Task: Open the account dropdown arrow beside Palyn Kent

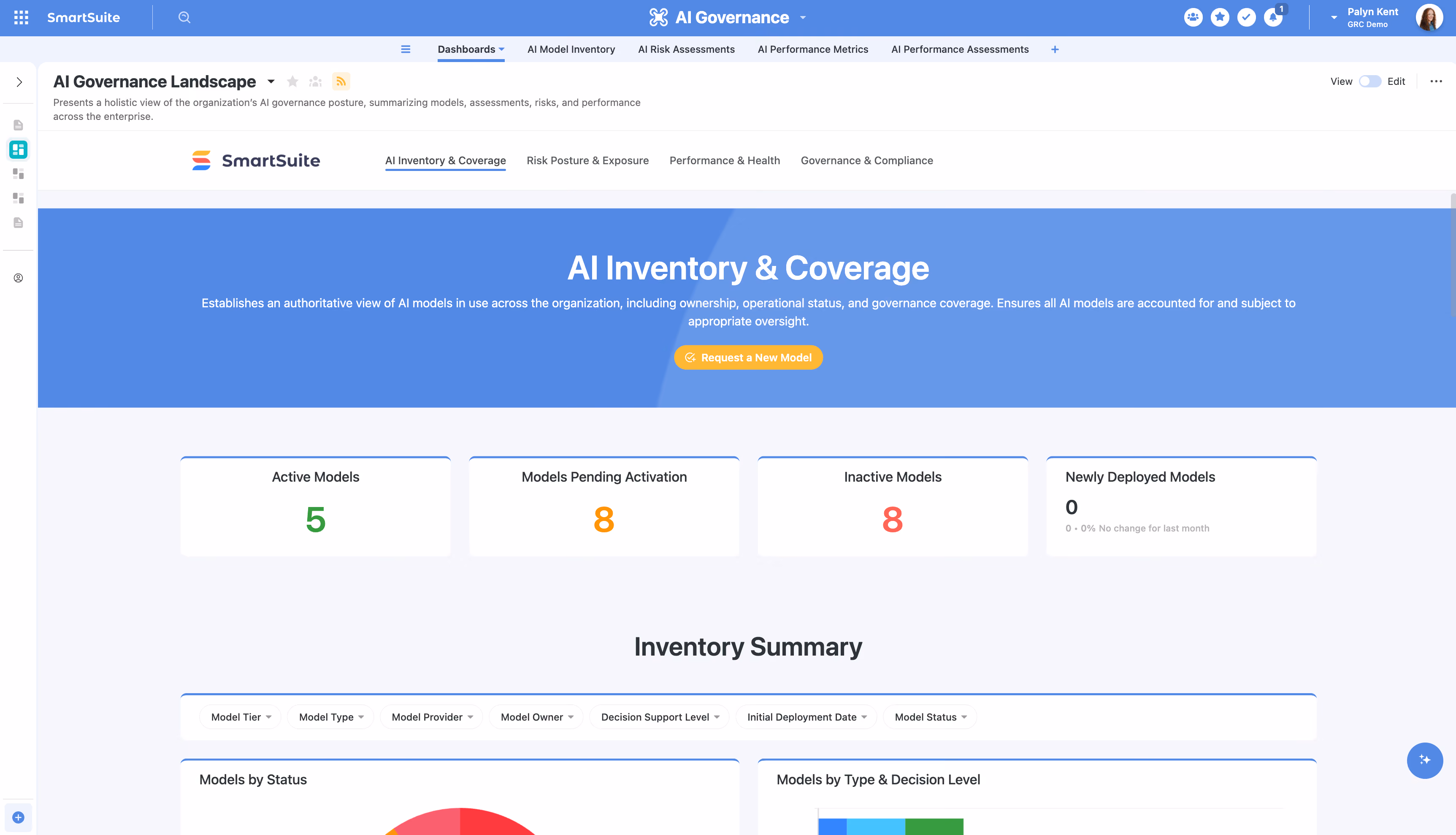Action: (1334, 18)
